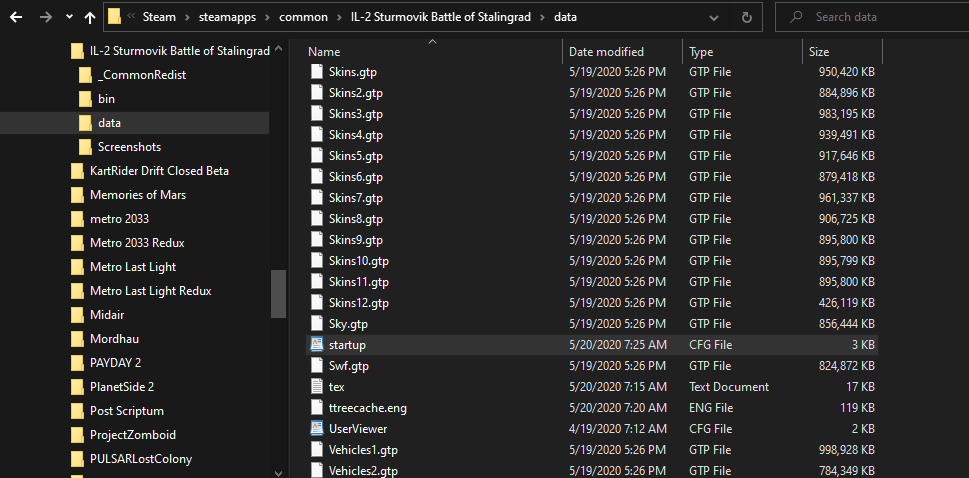This screenshot has height=478, width=969.
Task: Click the navigation pane scrollbar thumb
Action: (x=279, y=294)
